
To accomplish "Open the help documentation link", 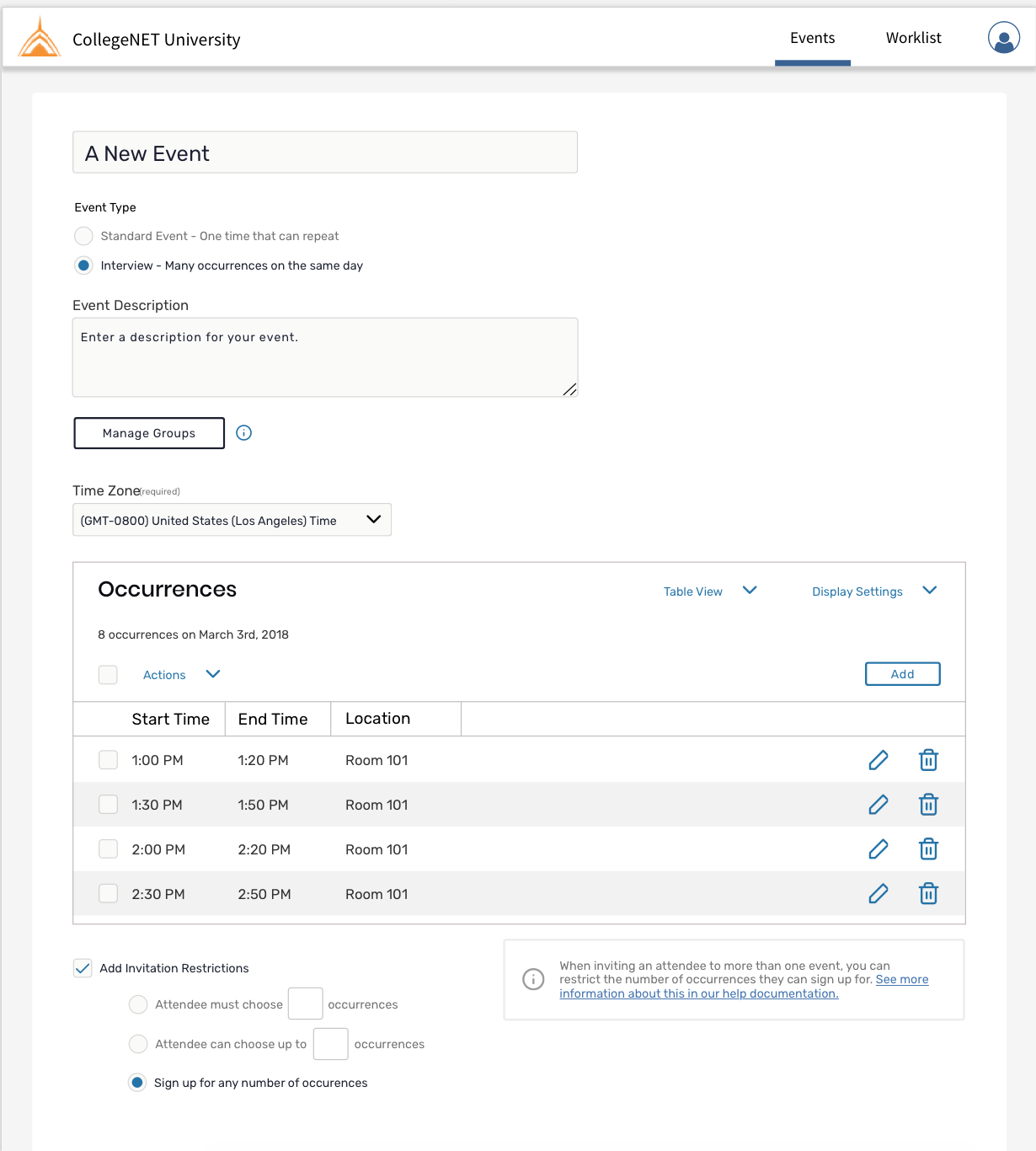I will click(744, 987).
